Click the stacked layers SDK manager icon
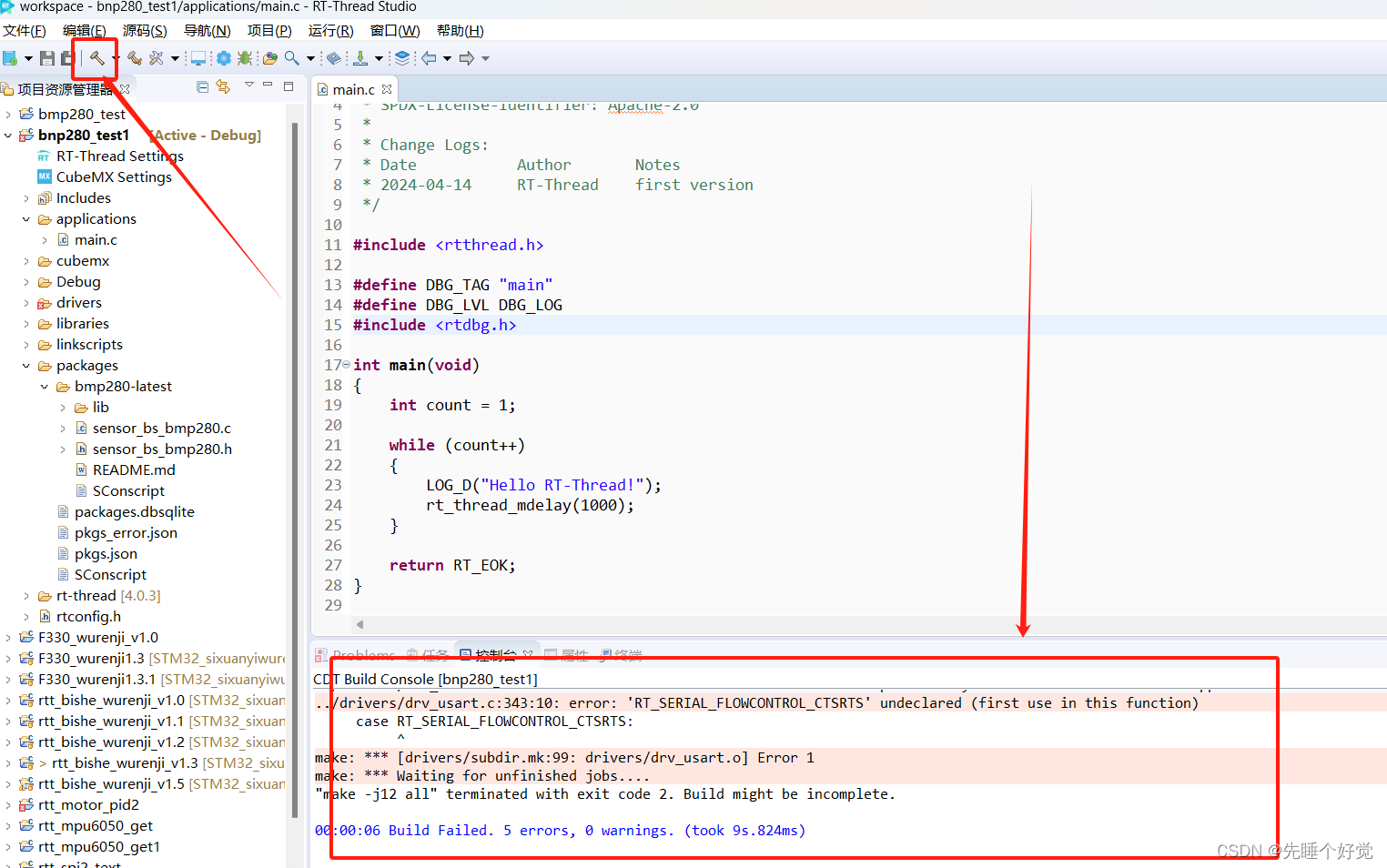1387x868 pixels. tap(402, 58)
